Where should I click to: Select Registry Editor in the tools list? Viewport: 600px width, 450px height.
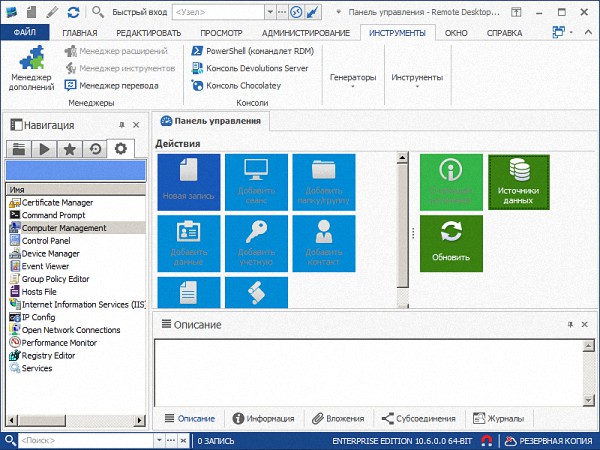pos(48,355)
